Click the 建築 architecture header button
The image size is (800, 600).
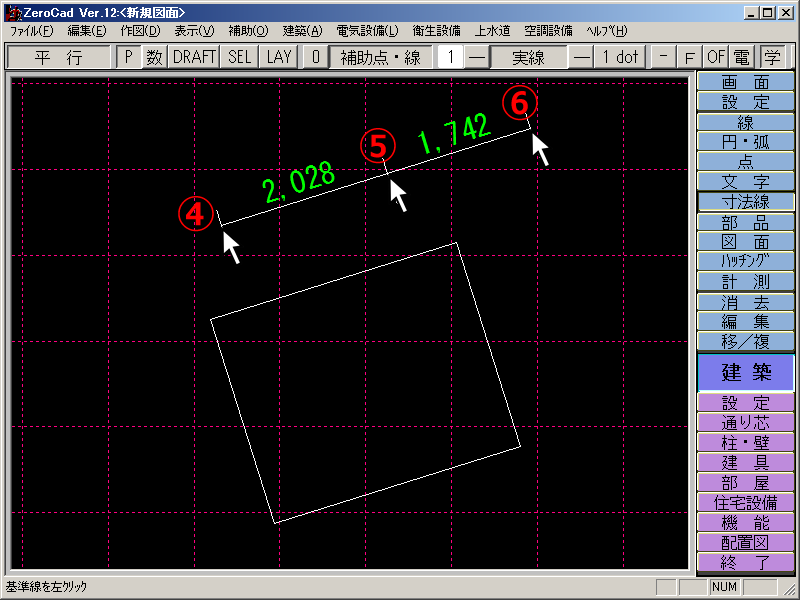point(745,373)
